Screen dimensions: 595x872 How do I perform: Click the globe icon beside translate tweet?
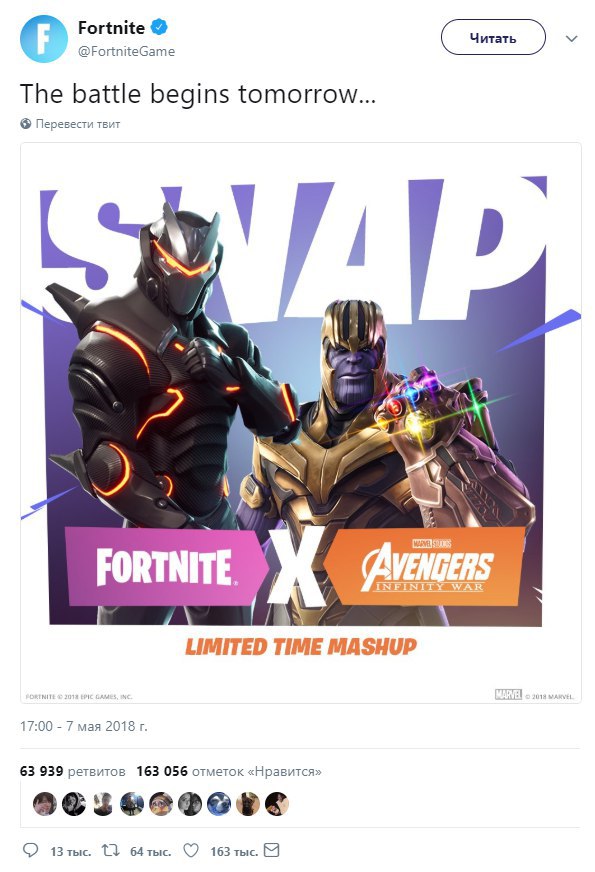(26, 124)
